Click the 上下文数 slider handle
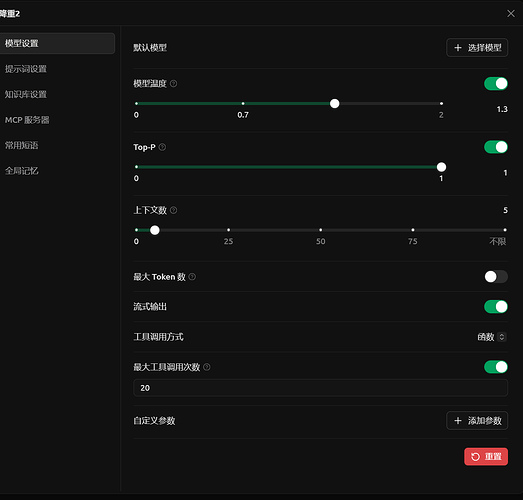523x500 pixels. pyautogui.click(x=155, y=230)
